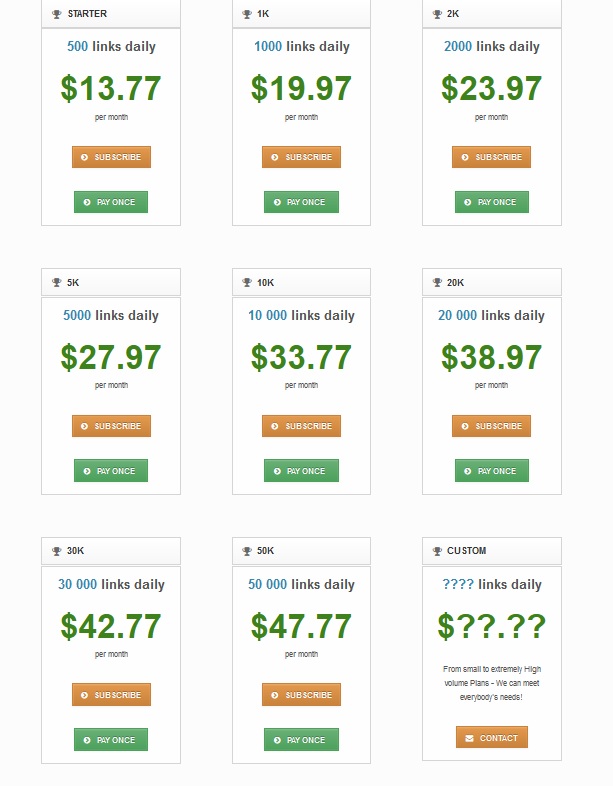Click the trophy icon beside CUSTOM
The width and height of the screenshot is (613, 786).
click(437, 551)
